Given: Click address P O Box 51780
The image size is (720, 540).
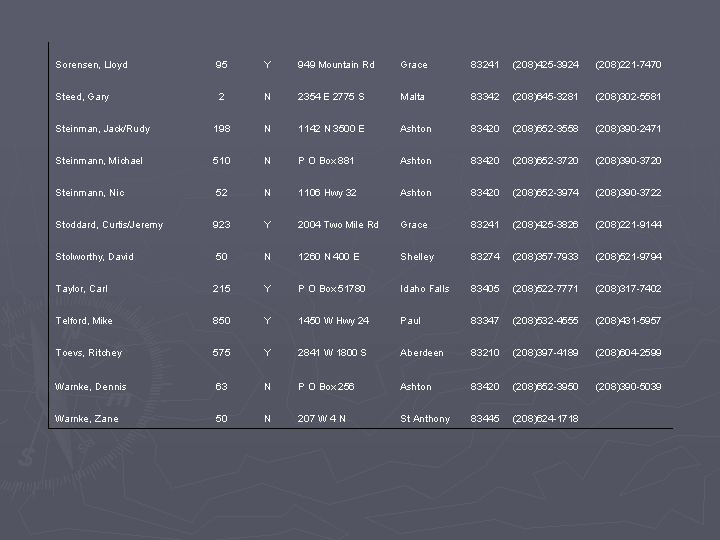Looking at the screenshot, I should click(331, 289).
